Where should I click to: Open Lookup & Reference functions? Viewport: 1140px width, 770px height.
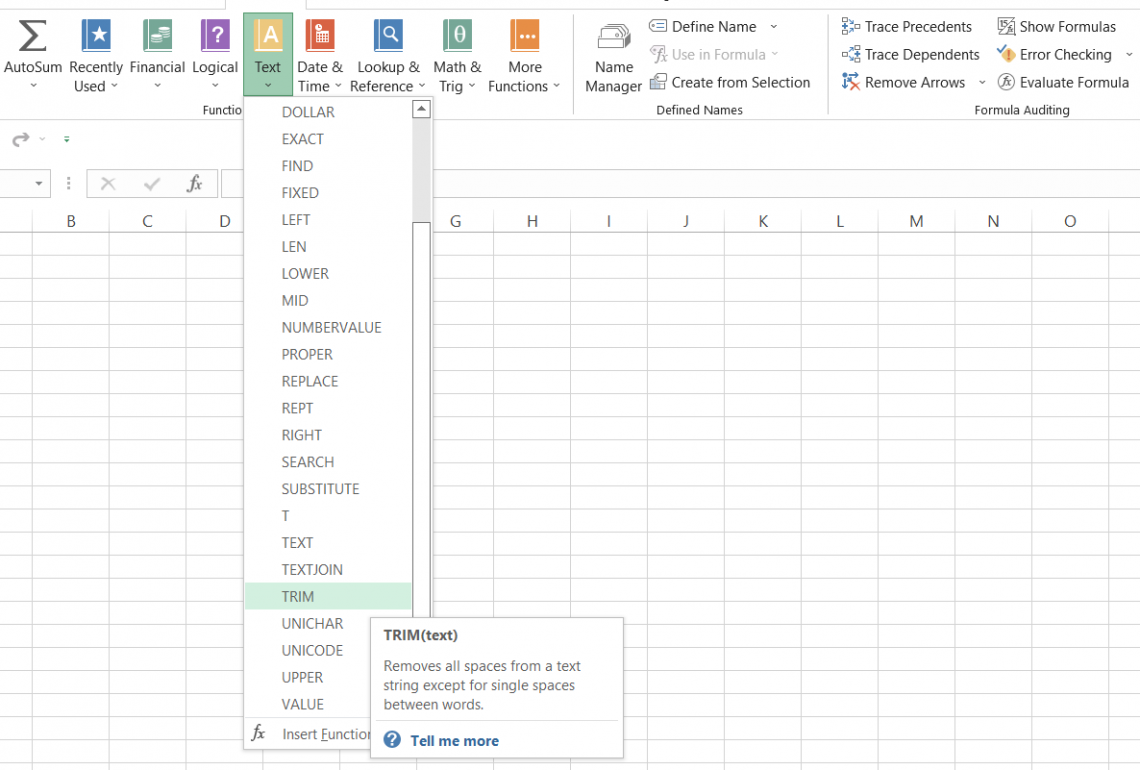tap(388, 36)
